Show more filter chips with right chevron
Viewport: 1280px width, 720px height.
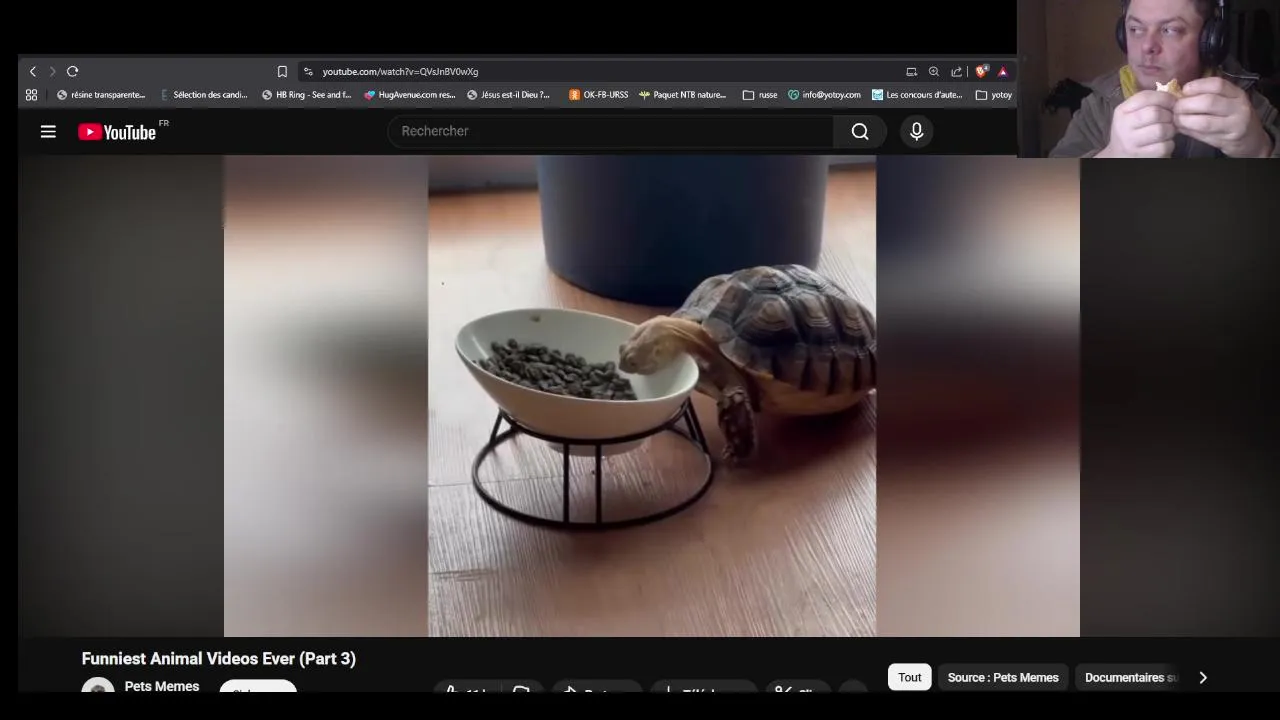[x=1203, y=677]
